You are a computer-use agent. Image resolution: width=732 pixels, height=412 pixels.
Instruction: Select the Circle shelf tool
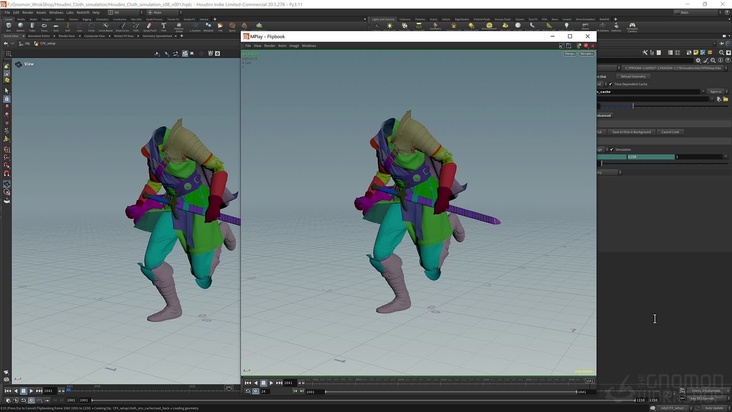tap(91, 27)
